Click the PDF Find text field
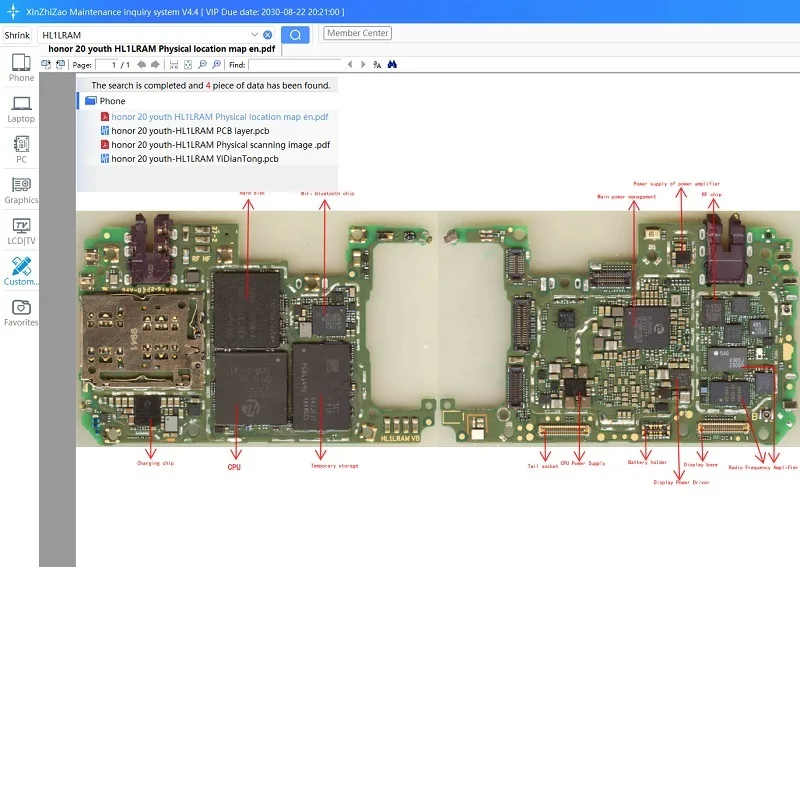This screenshot has width=800, height=800. 294,64
